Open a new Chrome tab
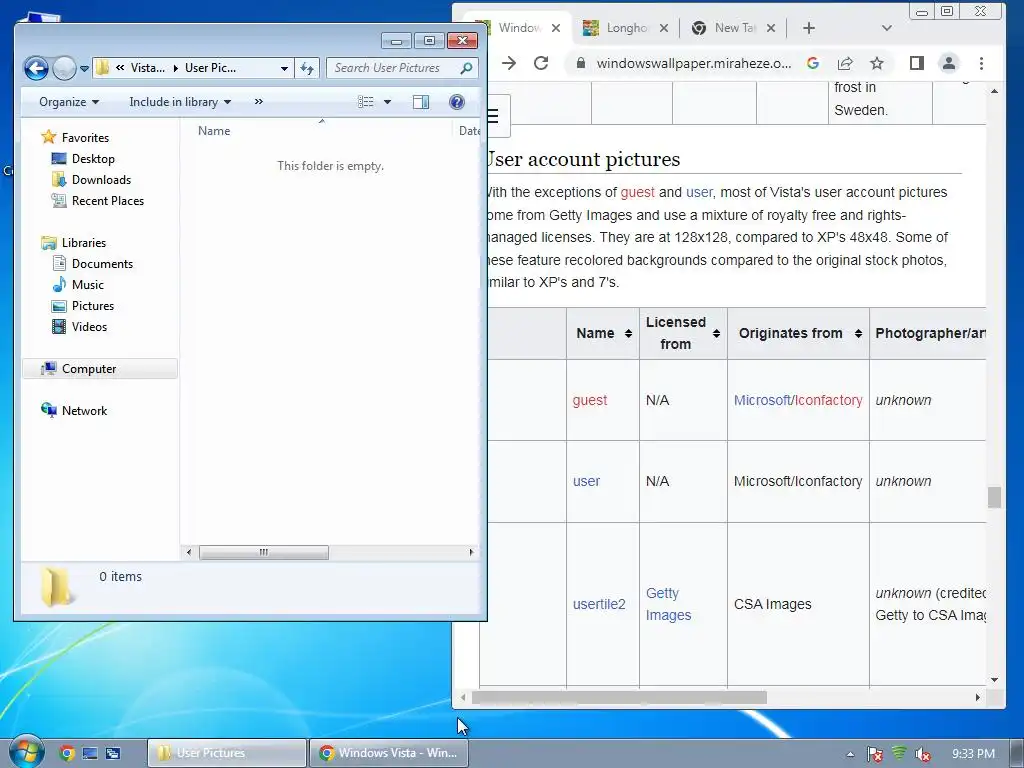Image resolution: width=1024 pixels, height=768 pixels. 808,28
